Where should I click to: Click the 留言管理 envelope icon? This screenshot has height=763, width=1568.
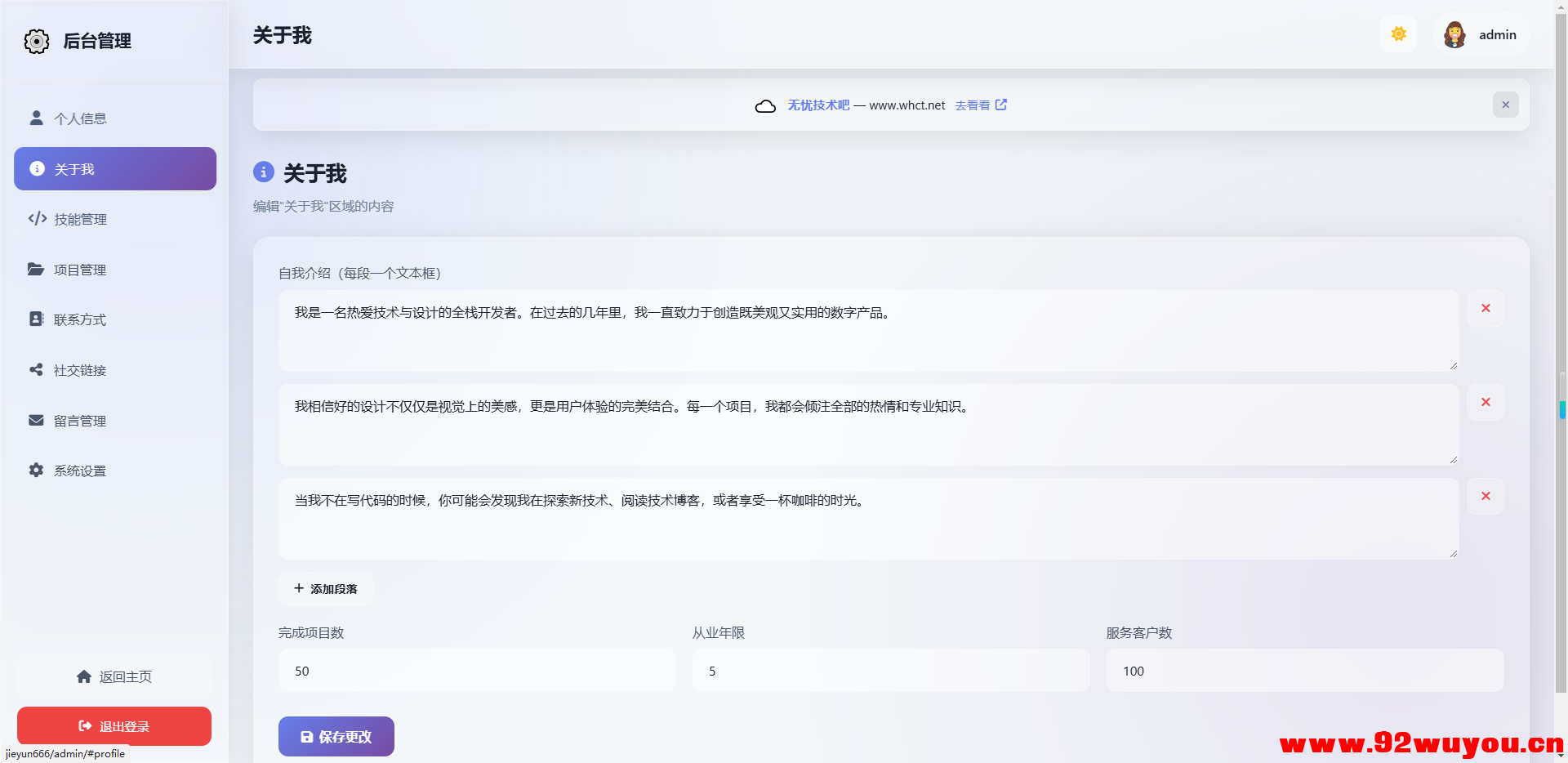[36, 420]
